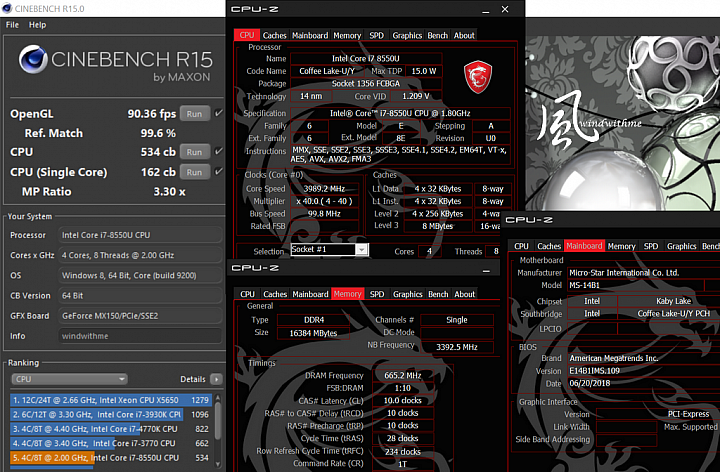Open the Cinebench Help menu
This screenshot has width=720, height=472.
pyautogui.click(x=38, y=25)
